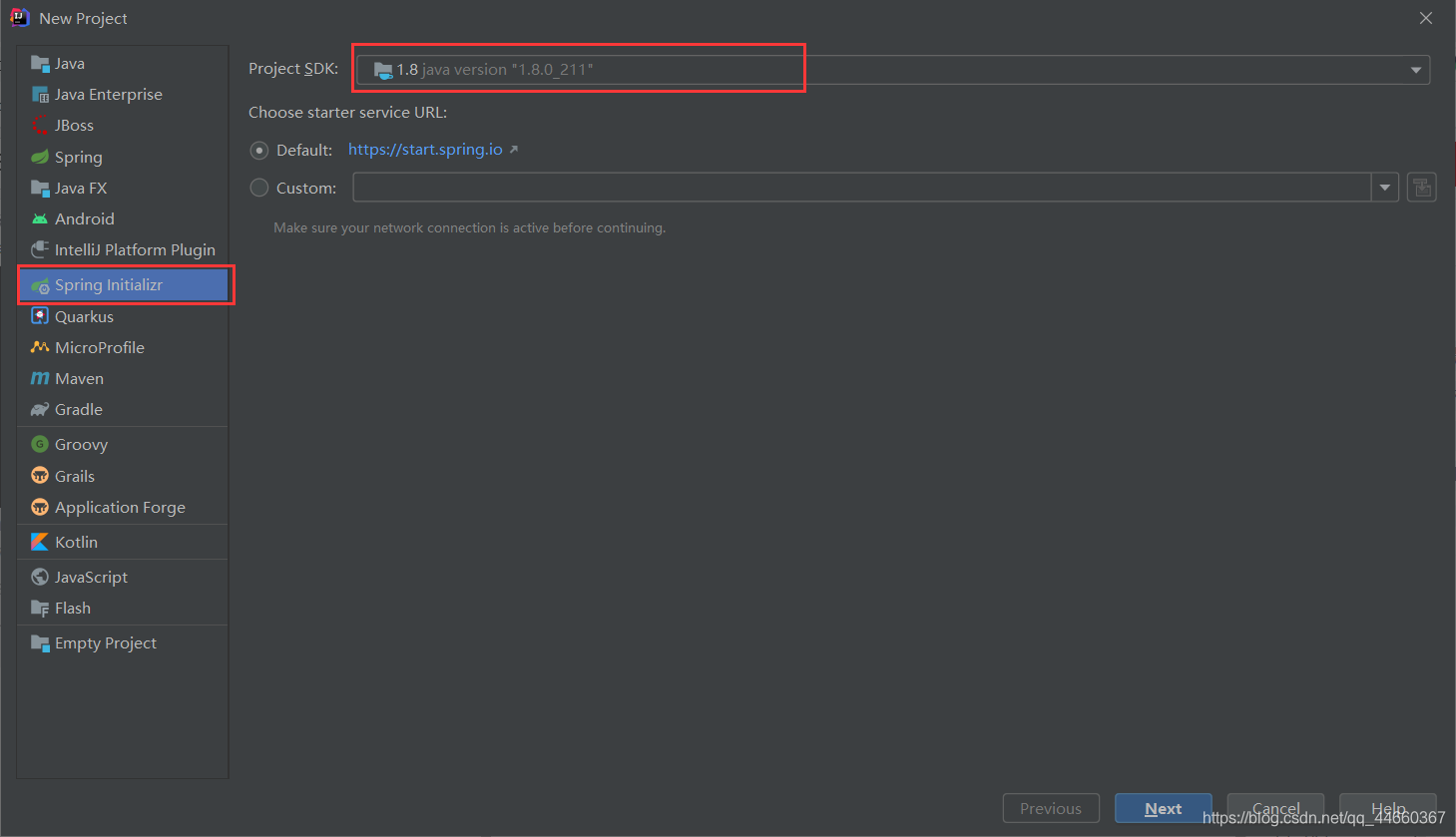Click the JavaScript globe icon
The width and height of the screenshot is (1456, 837).
pyautogui.click(x=40, y=577)
